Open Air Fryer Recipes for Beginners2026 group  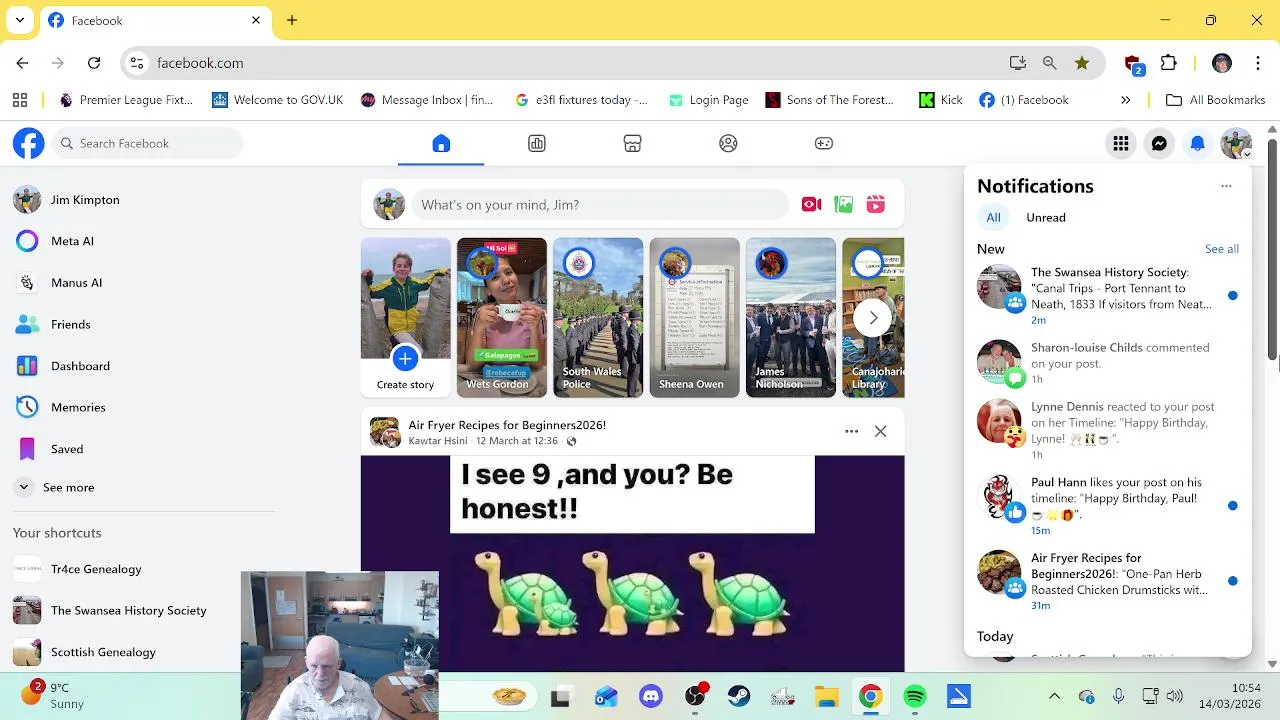point(507,425)
